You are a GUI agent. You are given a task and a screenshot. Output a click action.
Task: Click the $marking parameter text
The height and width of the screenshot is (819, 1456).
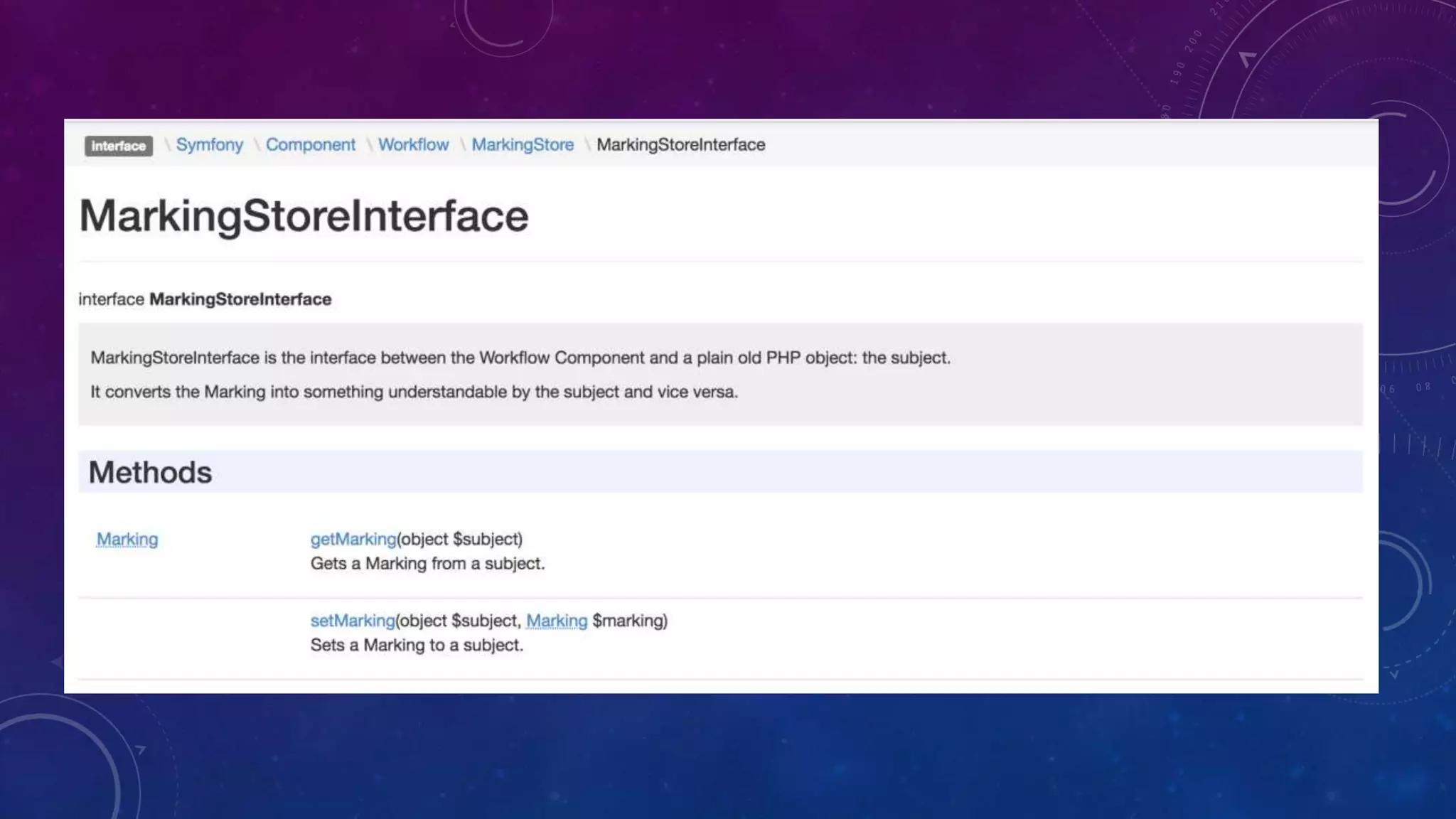(629, 621)
